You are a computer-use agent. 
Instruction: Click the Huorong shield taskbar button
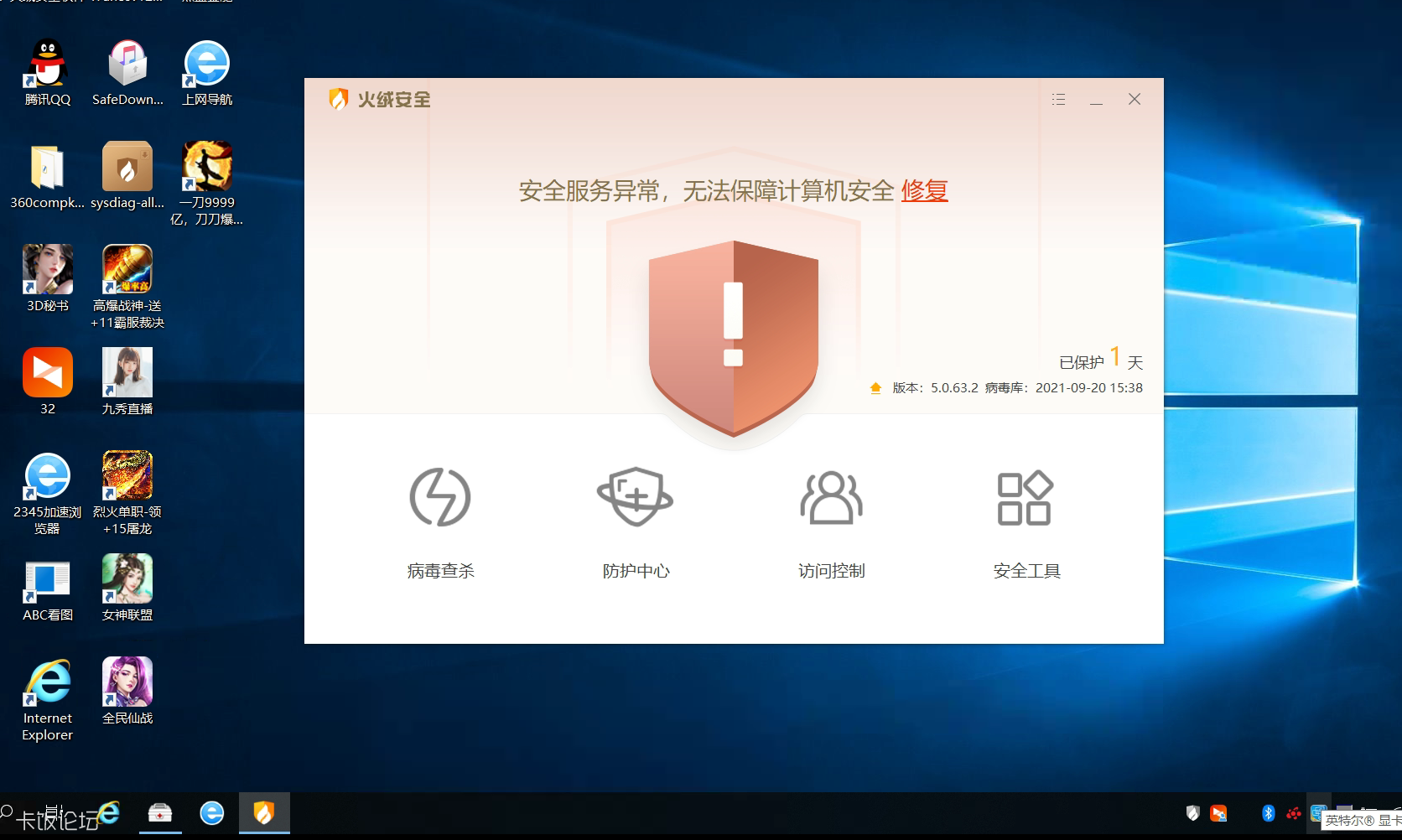(264, 813)
